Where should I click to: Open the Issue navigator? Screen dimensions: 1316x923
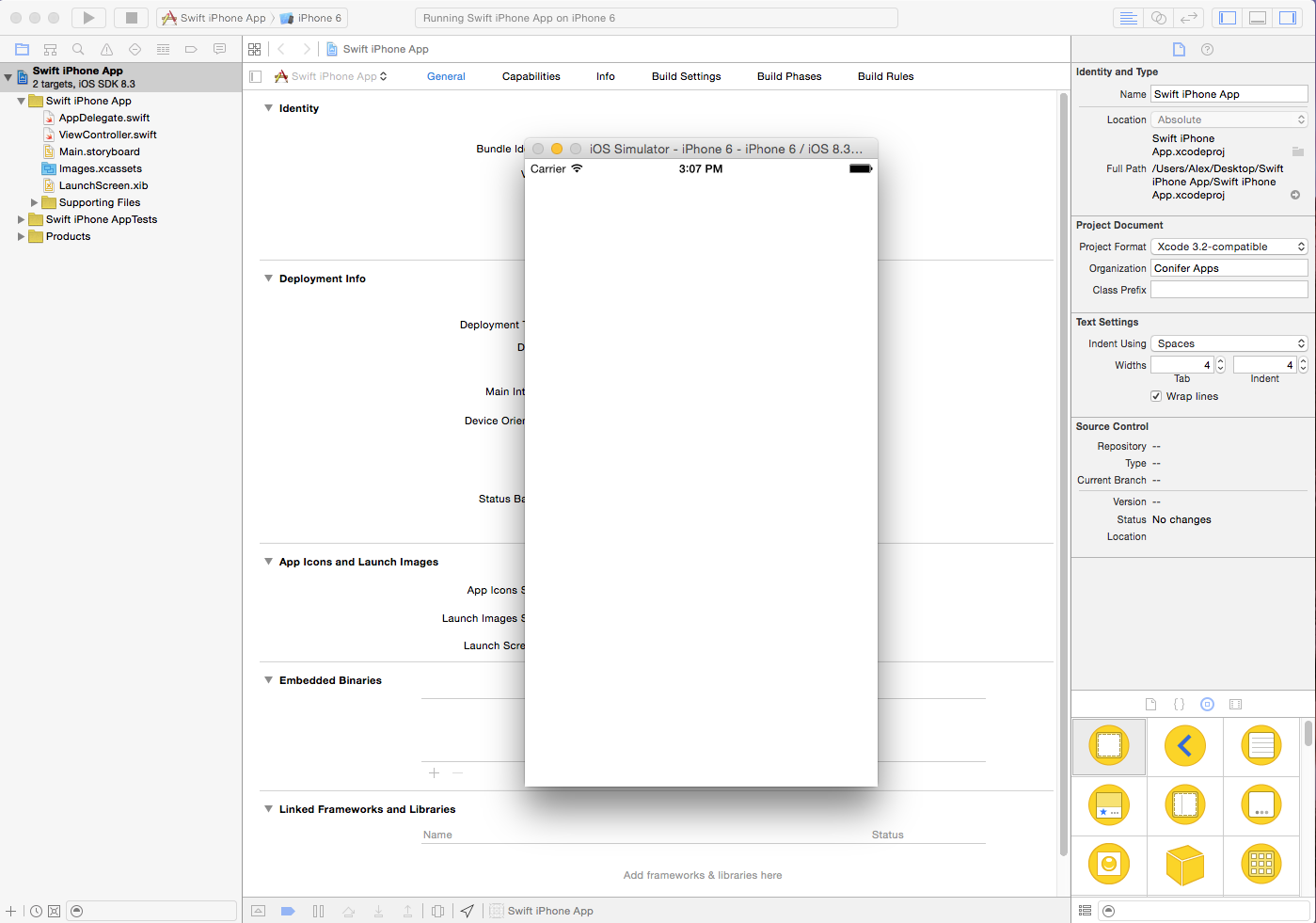[106, 49]
